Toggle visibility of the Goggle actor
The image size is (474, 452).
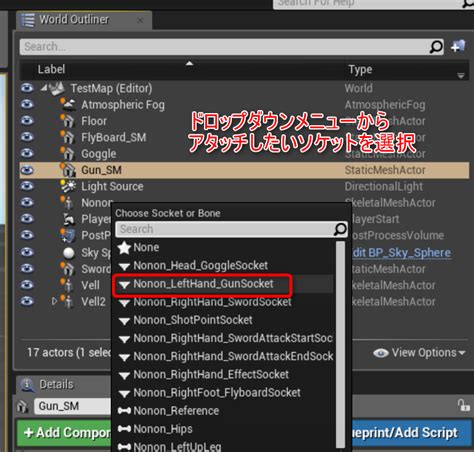pyautogui.click(x=27, y=153)
